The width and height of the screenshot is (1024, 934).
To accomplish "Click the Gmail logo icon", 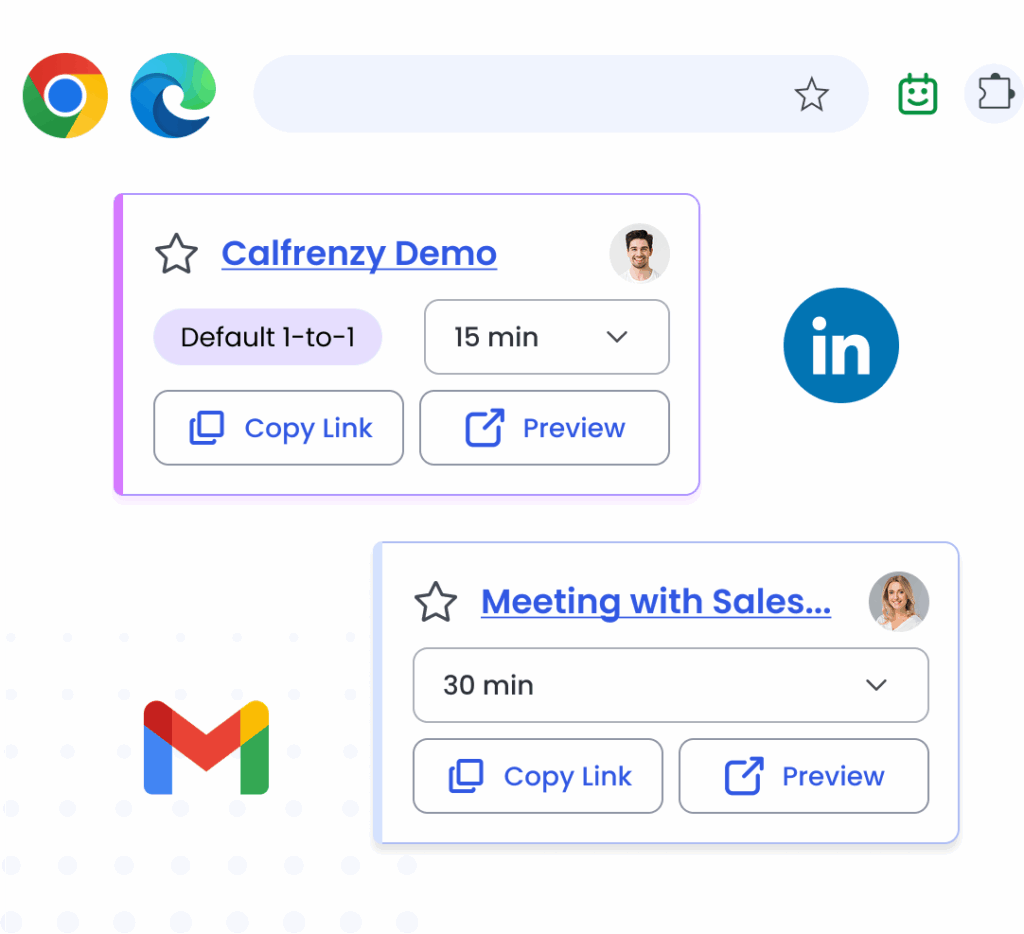I will point(206,748).
